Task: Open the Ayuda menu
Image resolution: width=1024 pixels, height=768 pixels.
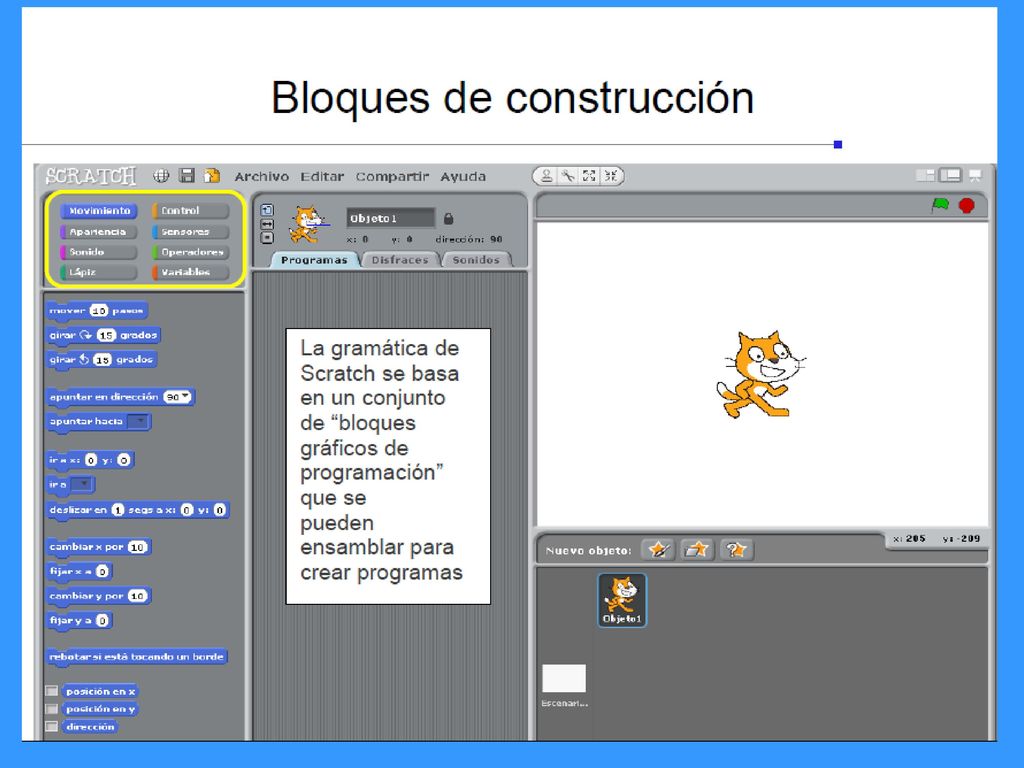Action: pos(462,176)
